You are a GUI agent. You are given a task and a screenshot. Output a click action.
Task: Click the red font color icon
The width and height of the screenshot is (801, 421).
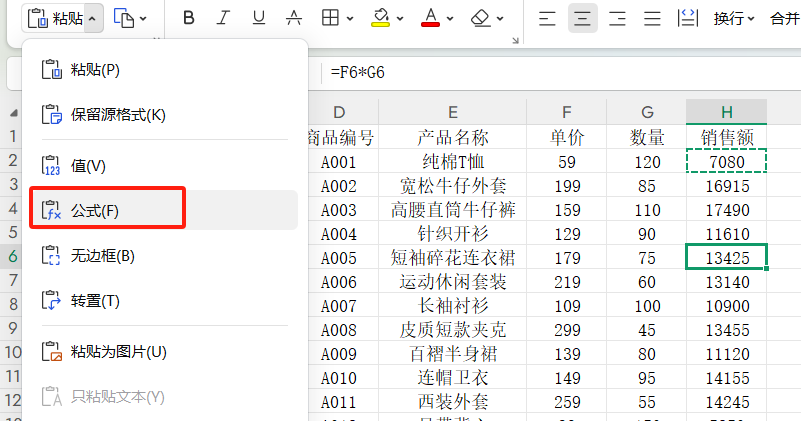coord(430,18)
